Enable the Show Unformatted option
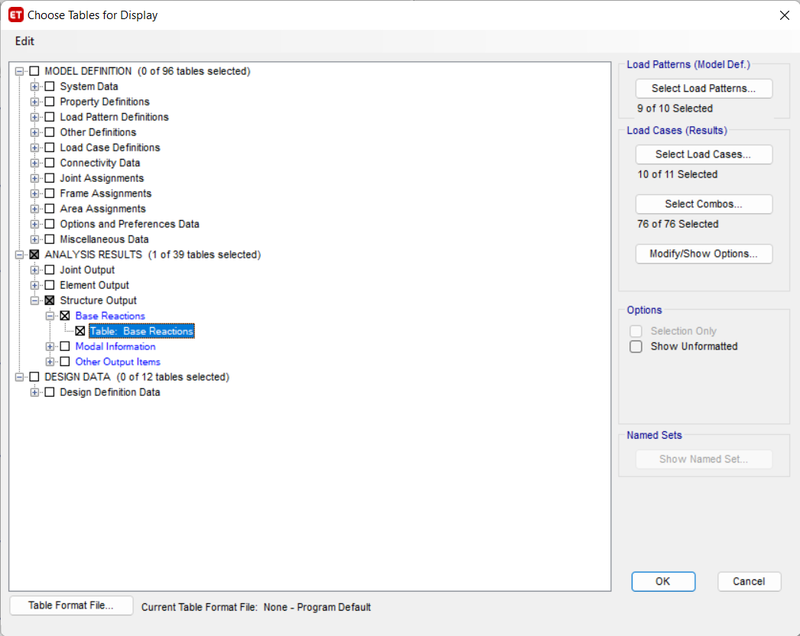 point(636,346)
